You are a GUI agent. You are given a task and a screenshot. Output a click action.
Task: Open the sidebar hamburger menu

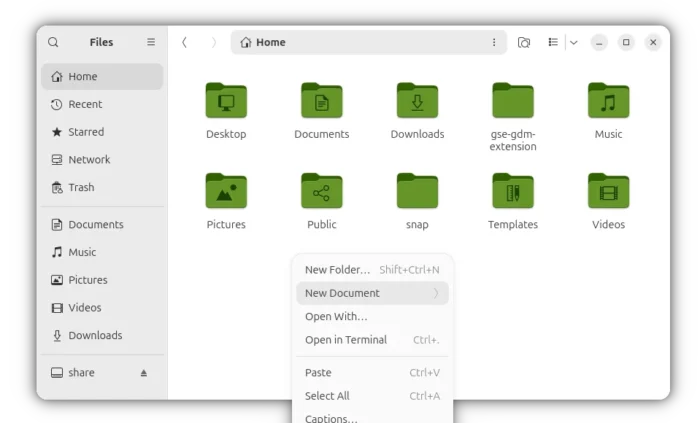[x=151, y=43]
